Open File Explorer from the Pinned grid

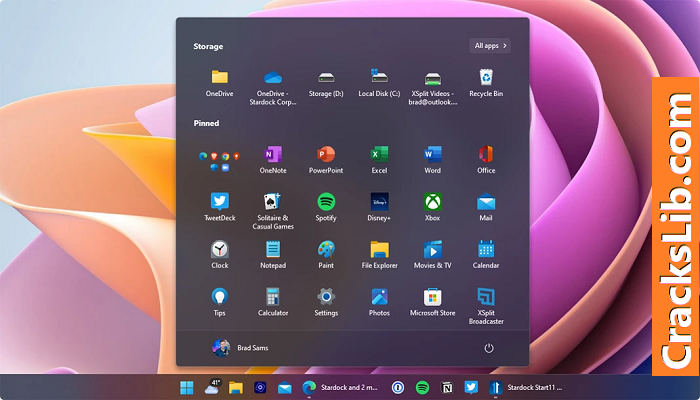(379, 254)
